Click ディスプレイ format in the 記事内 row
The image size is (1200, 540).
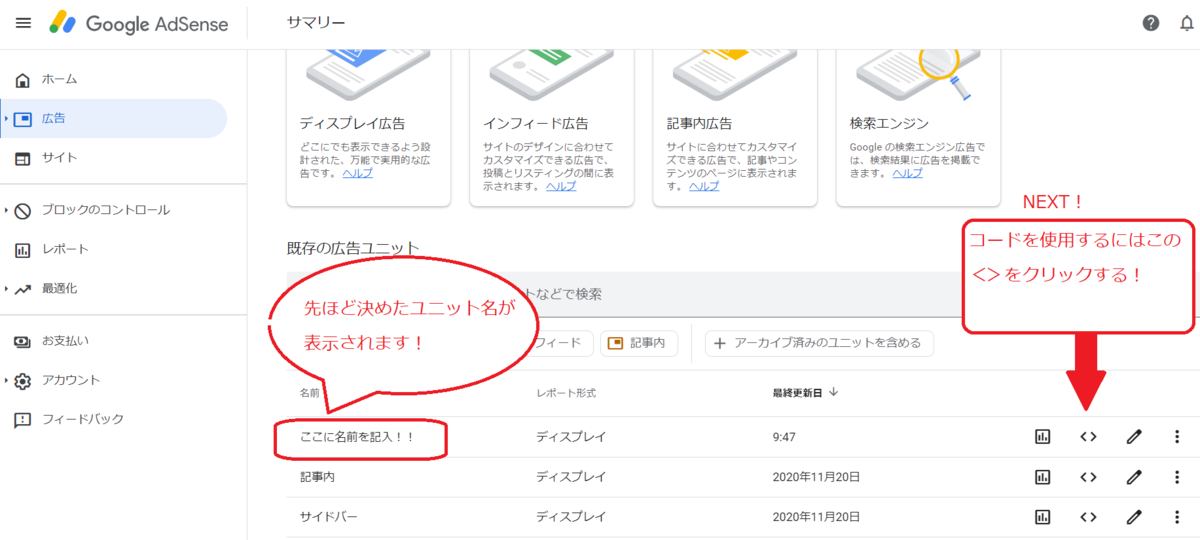[571, 477]
